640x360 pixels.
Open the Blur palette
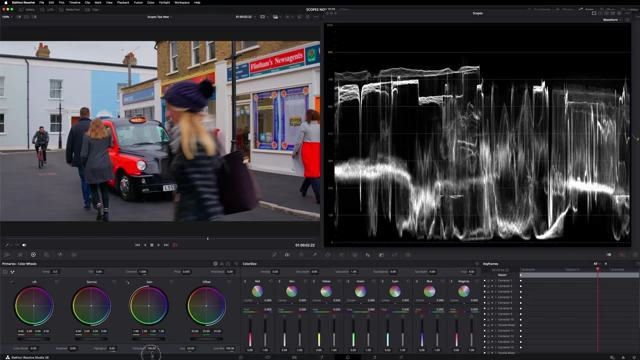368,255
